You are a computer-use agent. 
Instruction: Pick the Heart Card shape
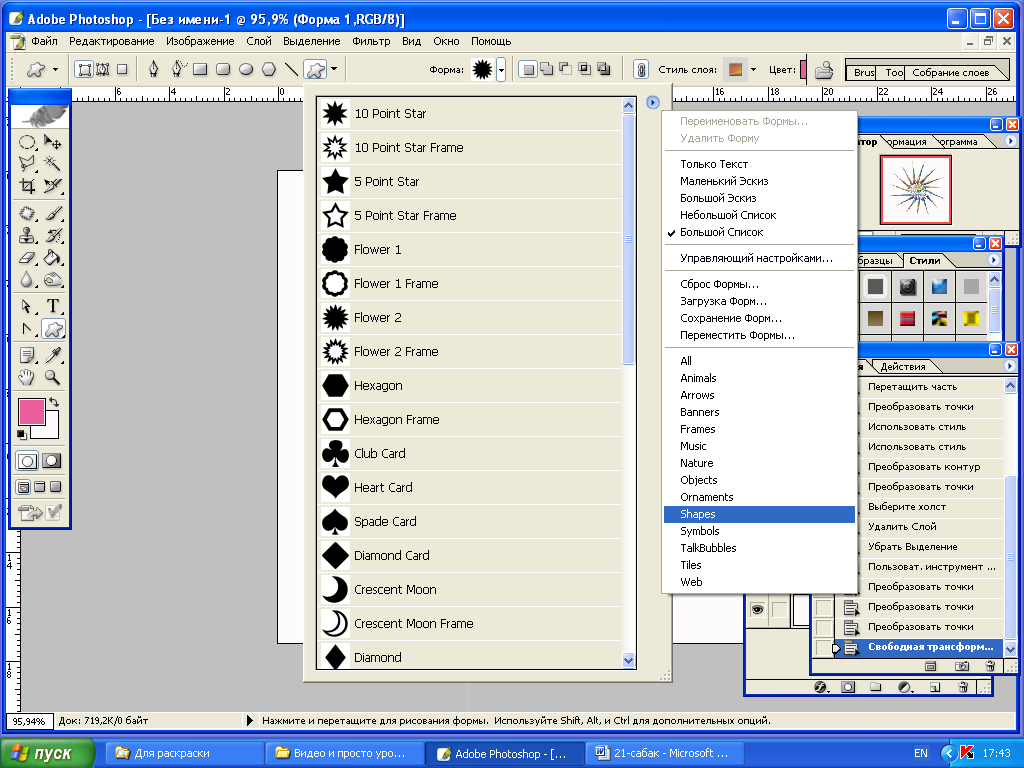coord(470,487)
